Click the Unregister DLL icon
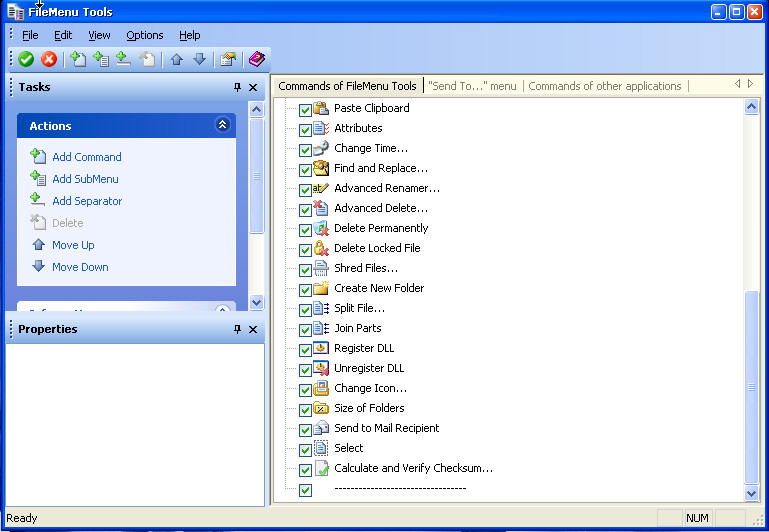 [321, 368]
